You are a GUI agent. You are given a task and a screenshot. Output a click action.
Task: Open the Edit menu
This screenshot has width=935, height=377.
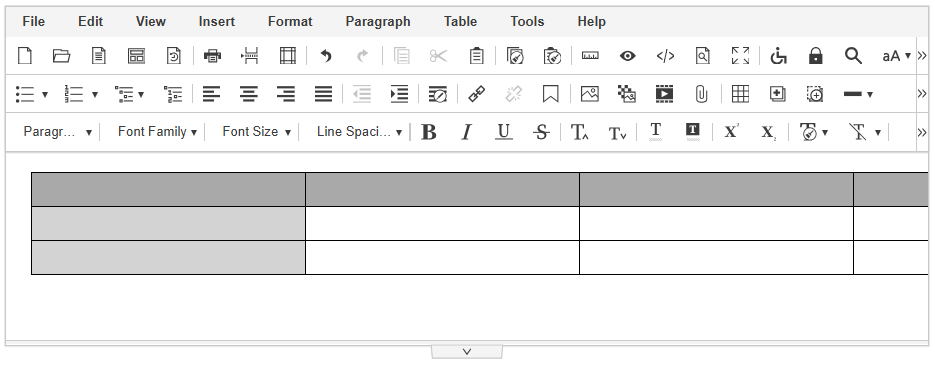[91, 21]
